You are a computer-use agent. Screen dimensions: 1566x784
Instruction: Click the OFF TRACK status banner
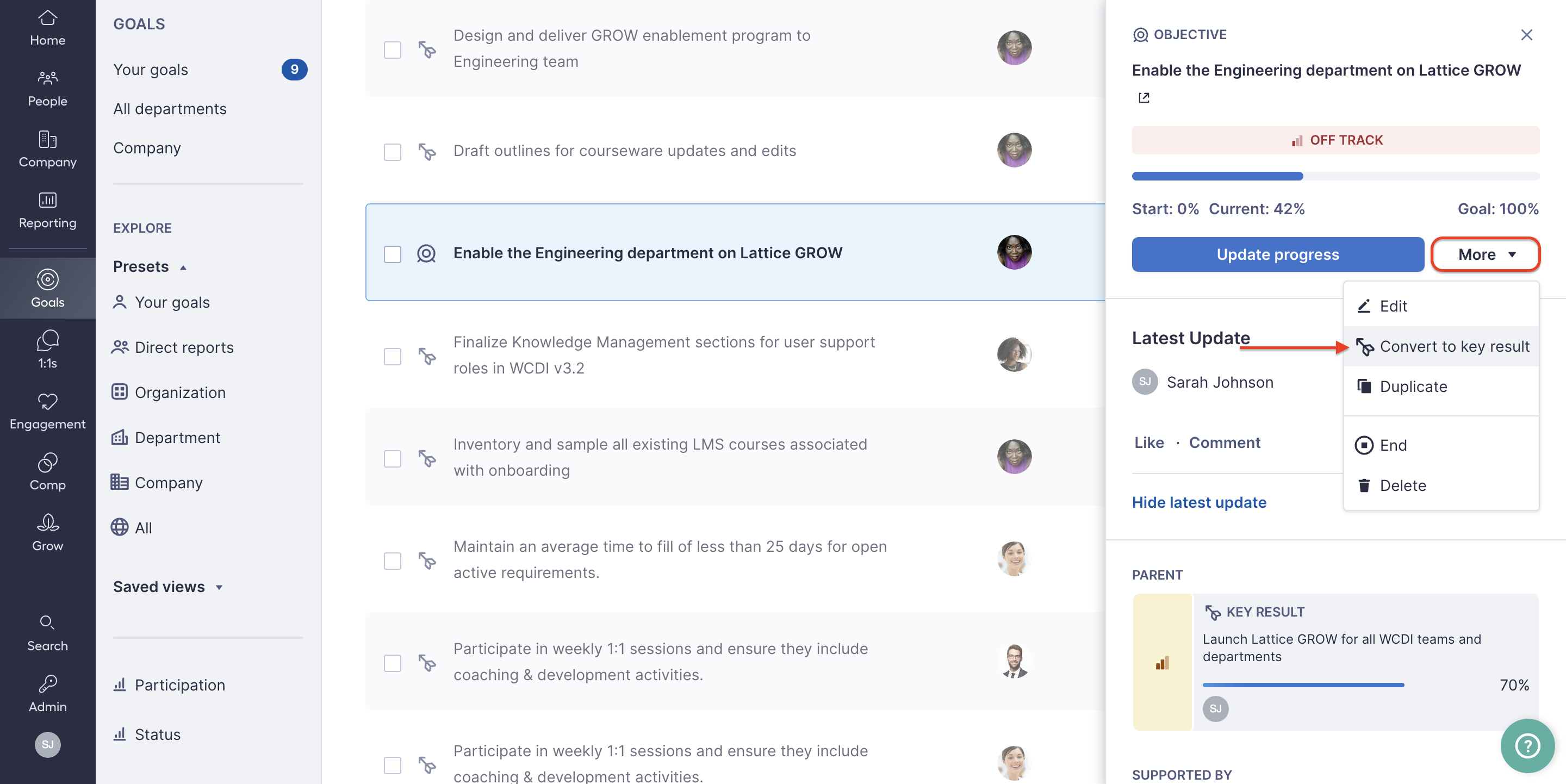[x=1335, y=140]
